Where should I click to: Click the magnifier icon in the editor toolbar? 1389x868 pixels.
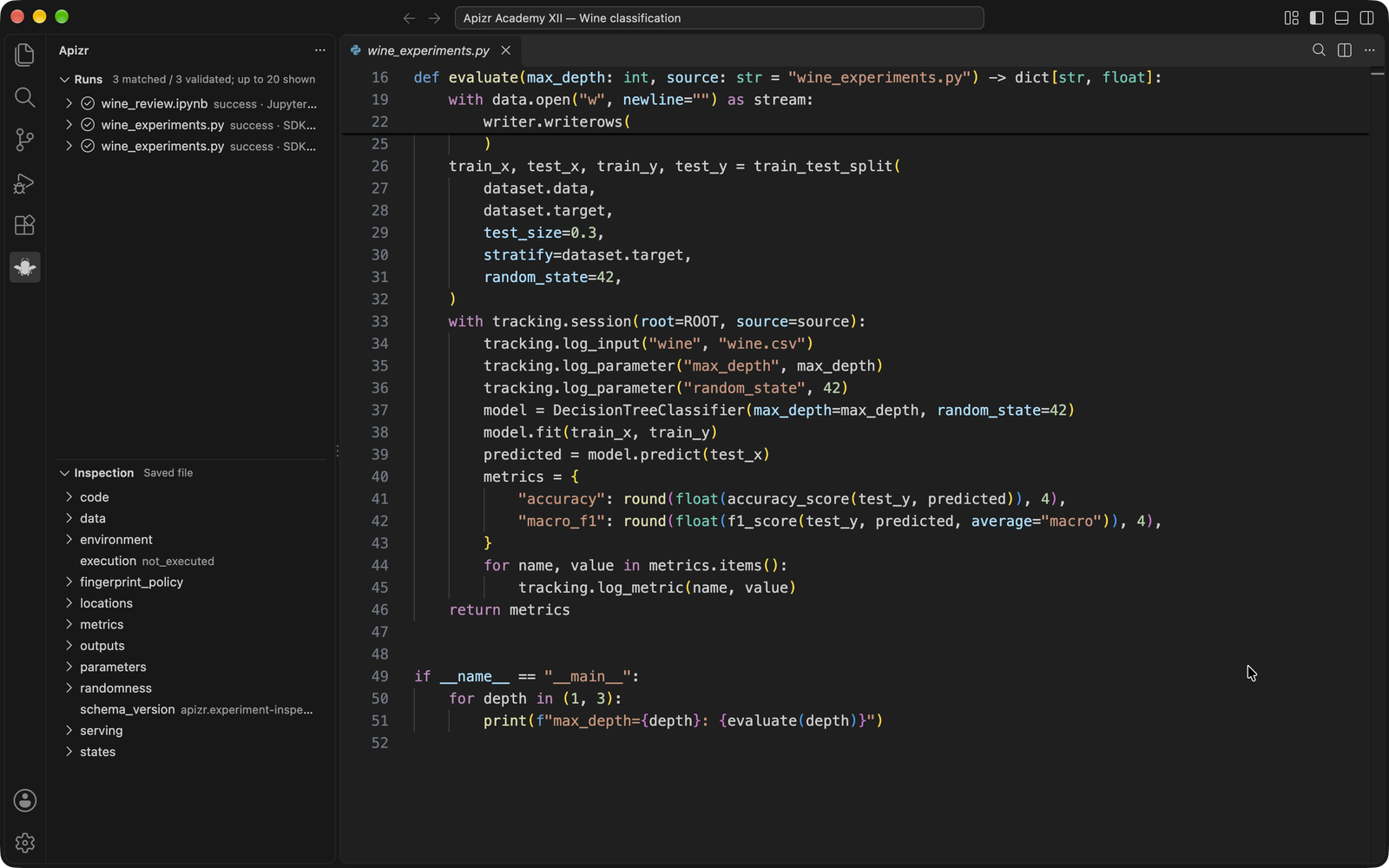[x=1319, y=50]
